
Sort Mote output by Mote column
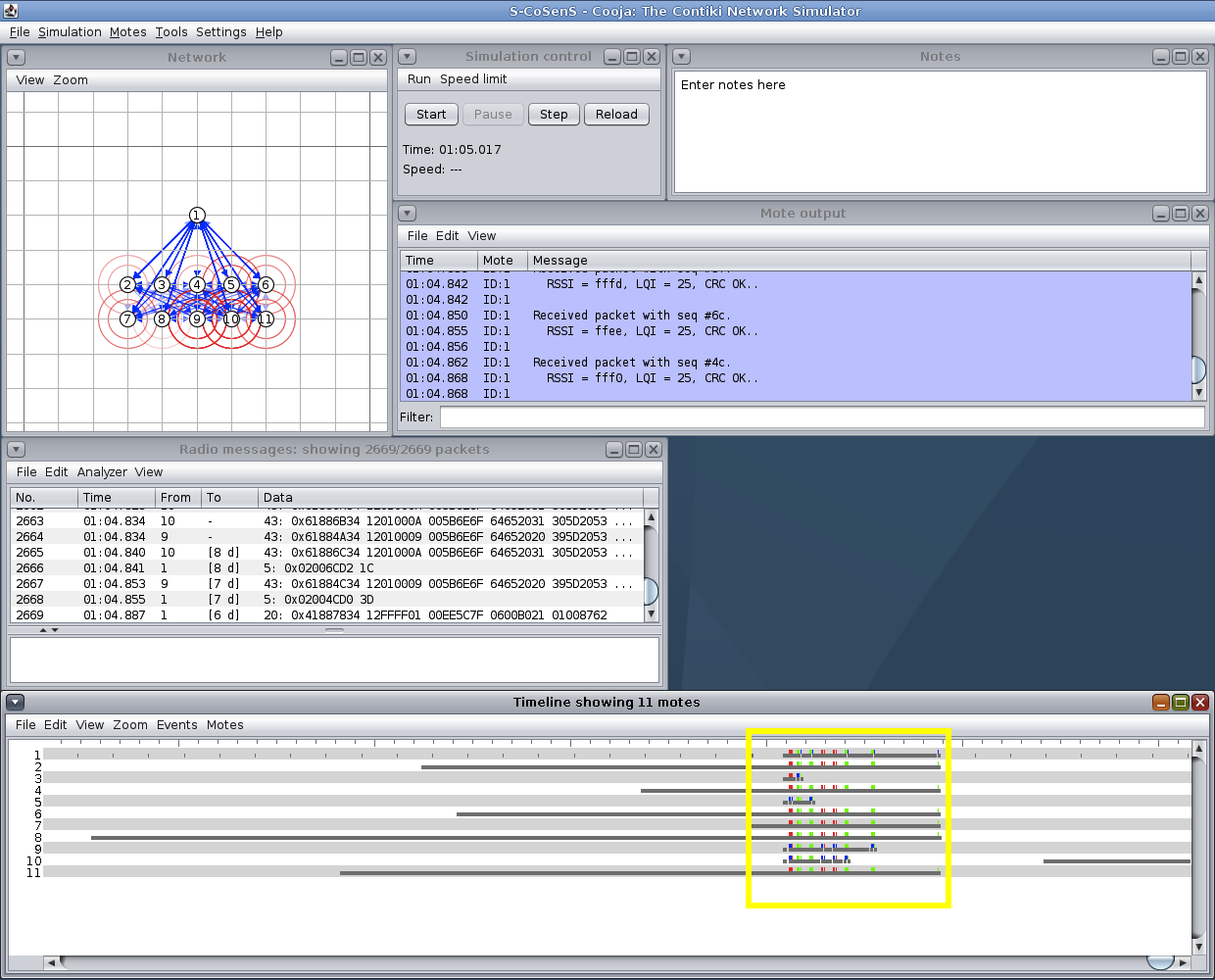[503, 261]
